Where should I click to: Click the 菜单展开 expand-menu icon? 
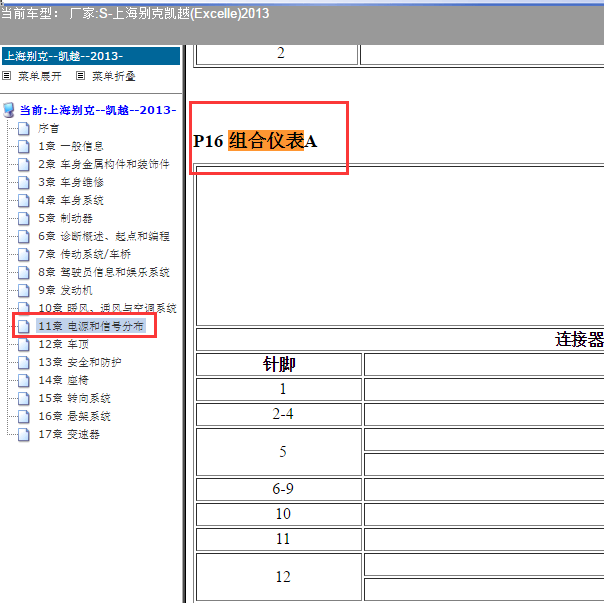pos(7,76)
